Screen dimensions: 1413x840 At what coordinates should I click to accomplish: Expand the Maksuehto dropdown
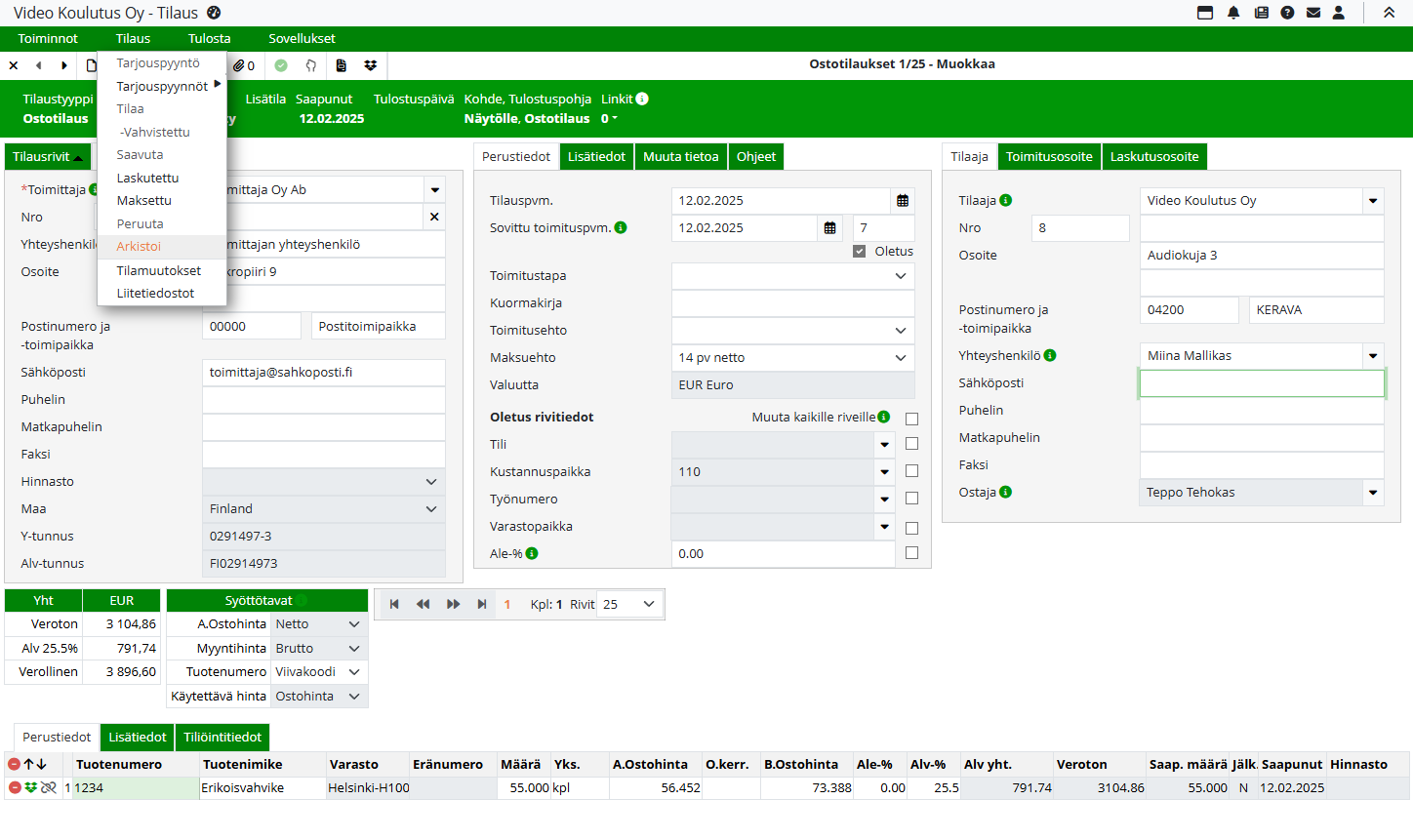(900, 358)
